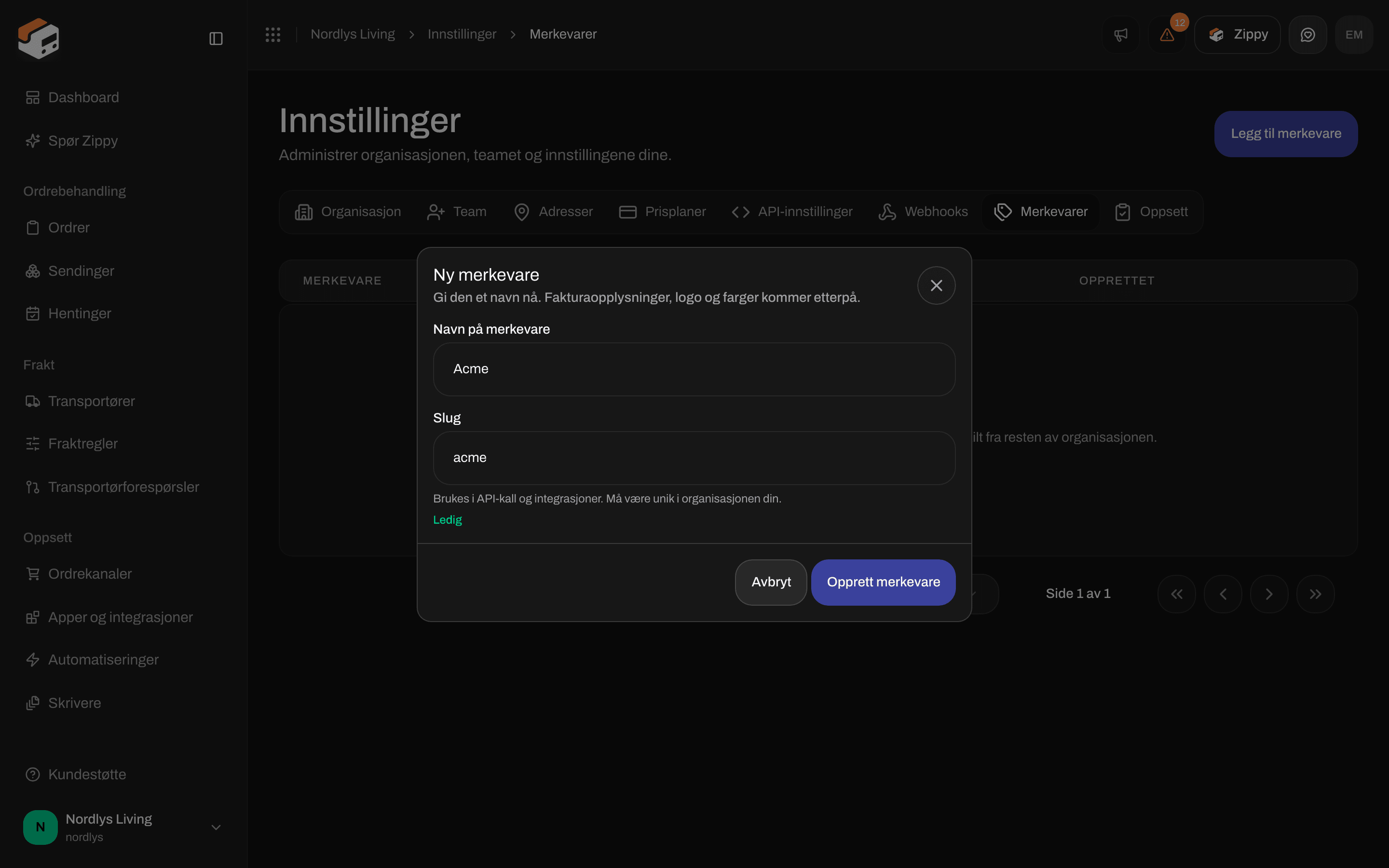Screen dimensions: 1389x868
Task: Switch to the Prisplaner tab
Action: pyautogui.click(x=662, y=212)
